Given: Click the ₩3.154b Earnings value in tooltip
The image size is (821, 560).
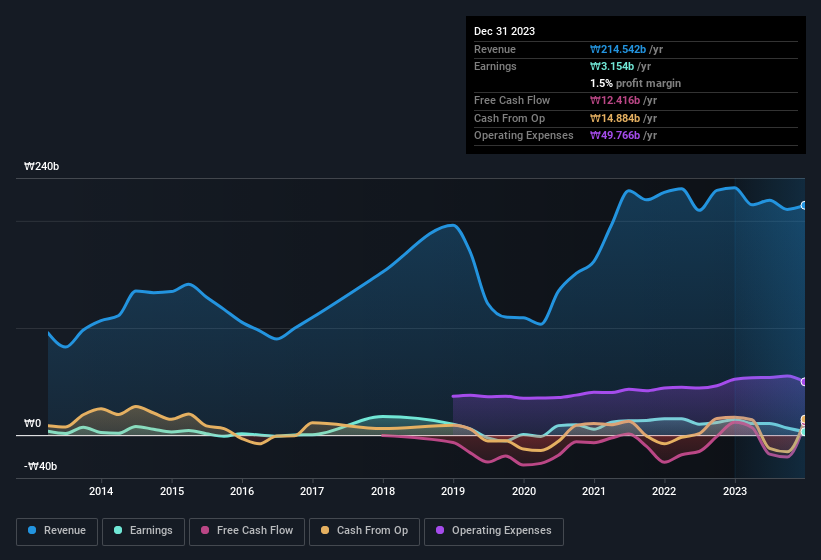Looking at the screenshot, I should pos(614,66).
